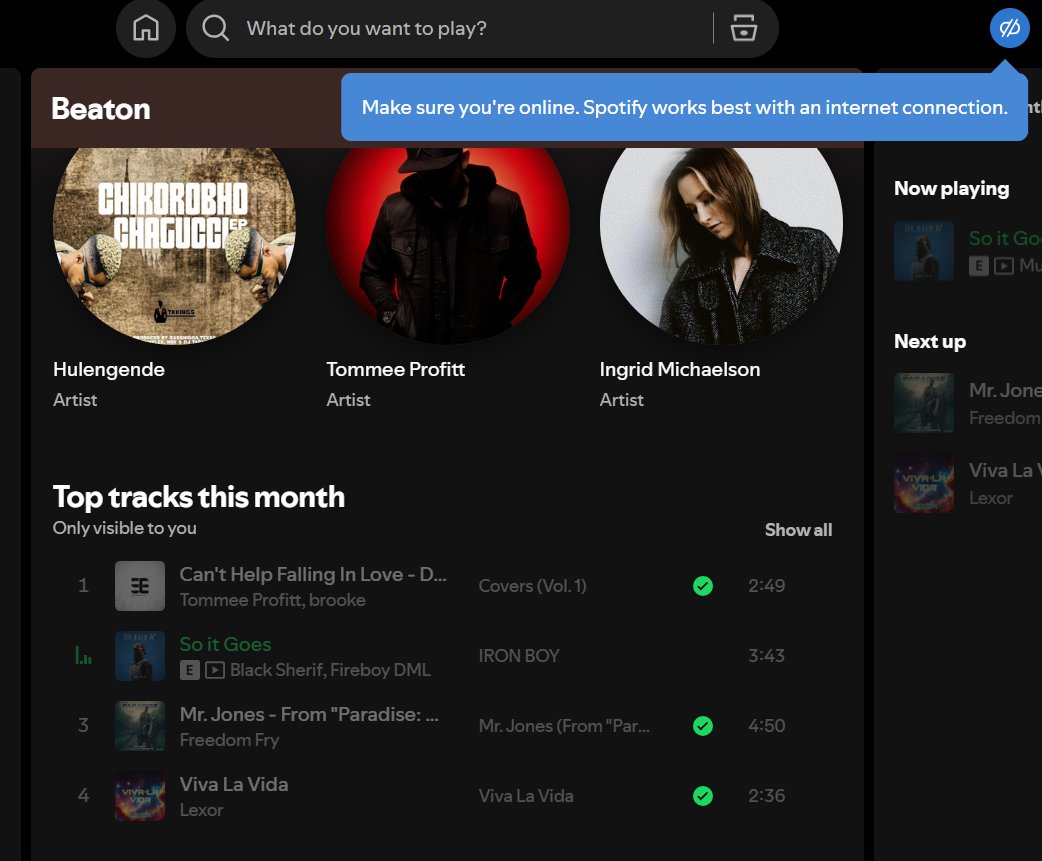Select the playing track title "So it Goes" in list

point(225,644)
